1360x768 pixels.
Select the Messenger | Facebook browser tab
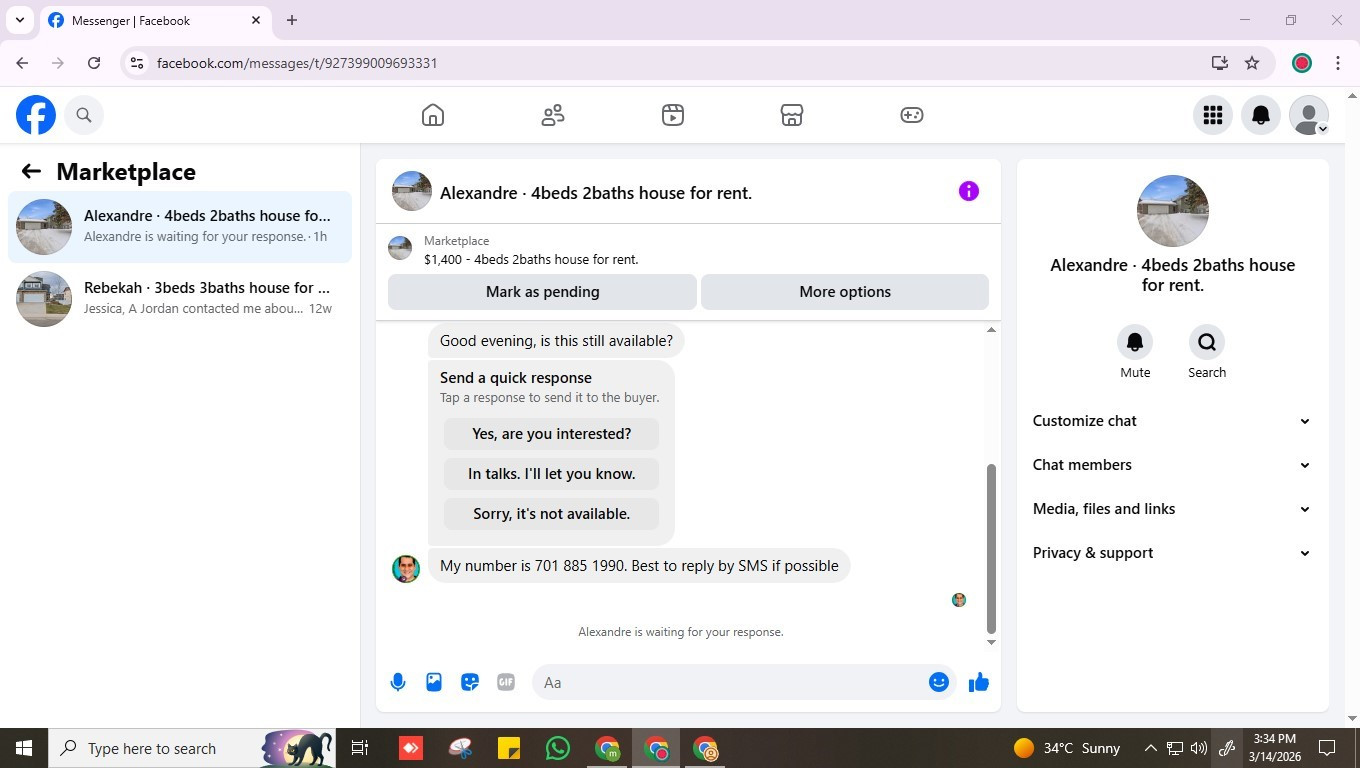click(x=155, y=20)
